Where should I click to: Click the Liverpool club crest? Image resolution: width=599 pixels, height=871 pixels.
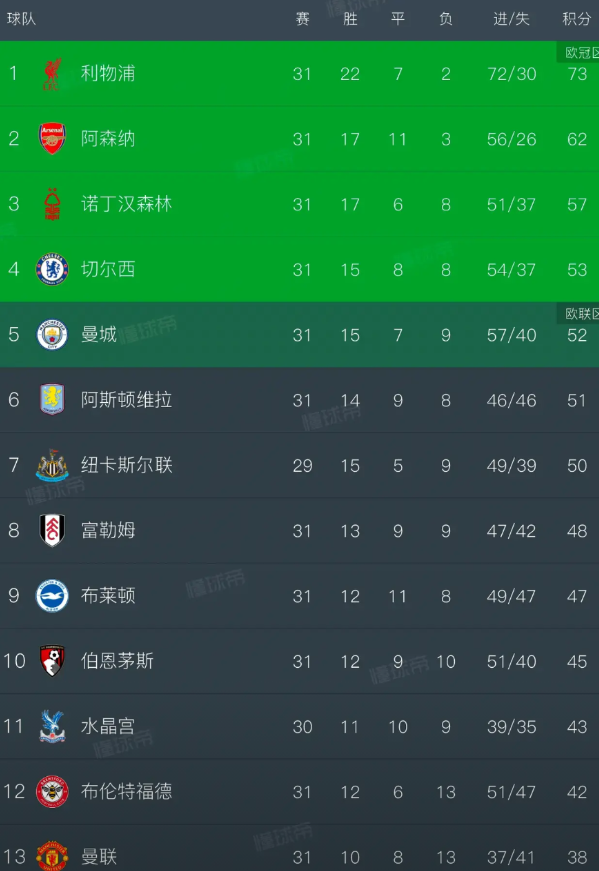[52, 74]
